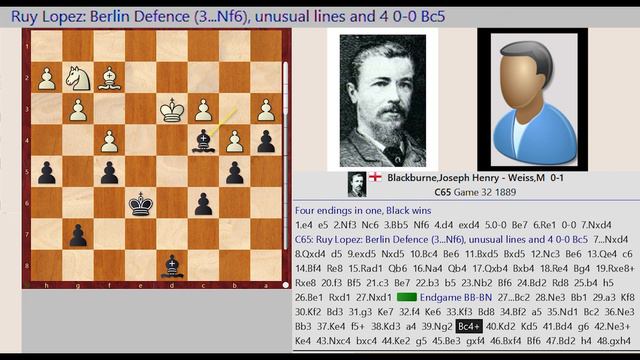Go to move 28.Ne3

pos(550,298)
